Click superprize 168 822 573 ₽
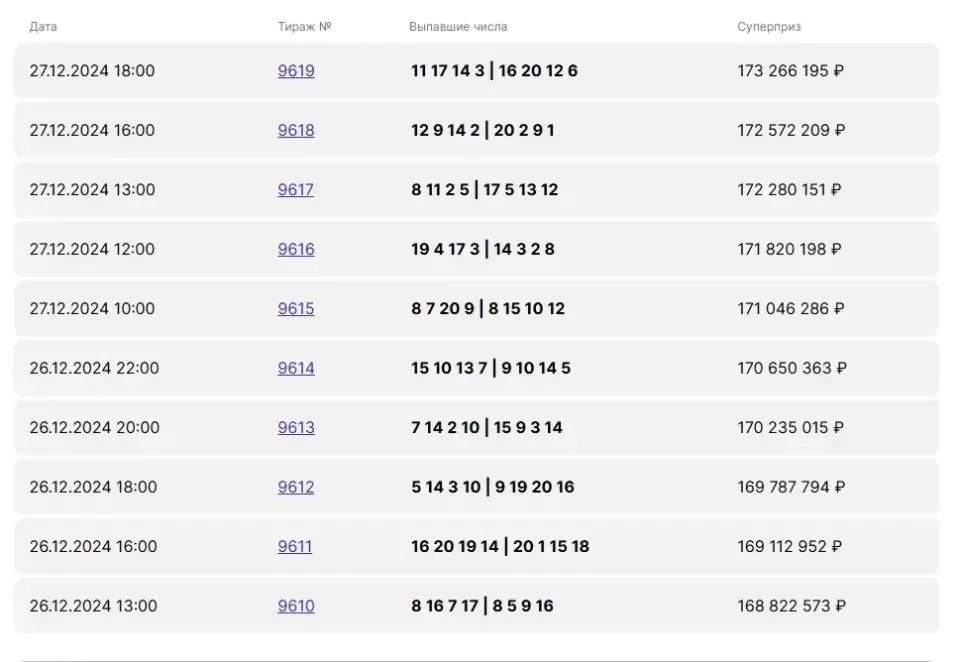The image size is (960, 662). coord(792,606)
